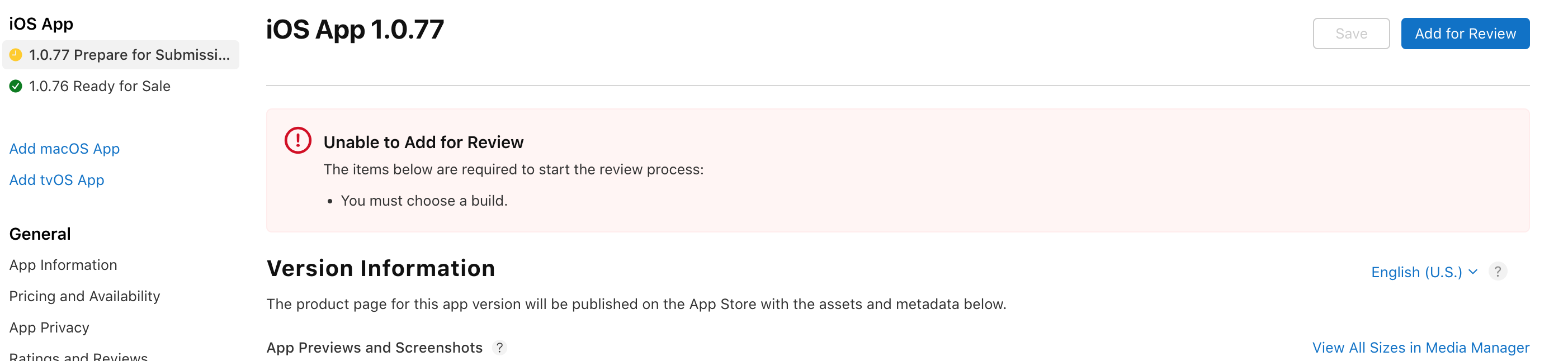This screenshot has height=361, width=1568.
Task: Open the 1.0.76 Ready for Sale version
Action: tap(99, 87)
